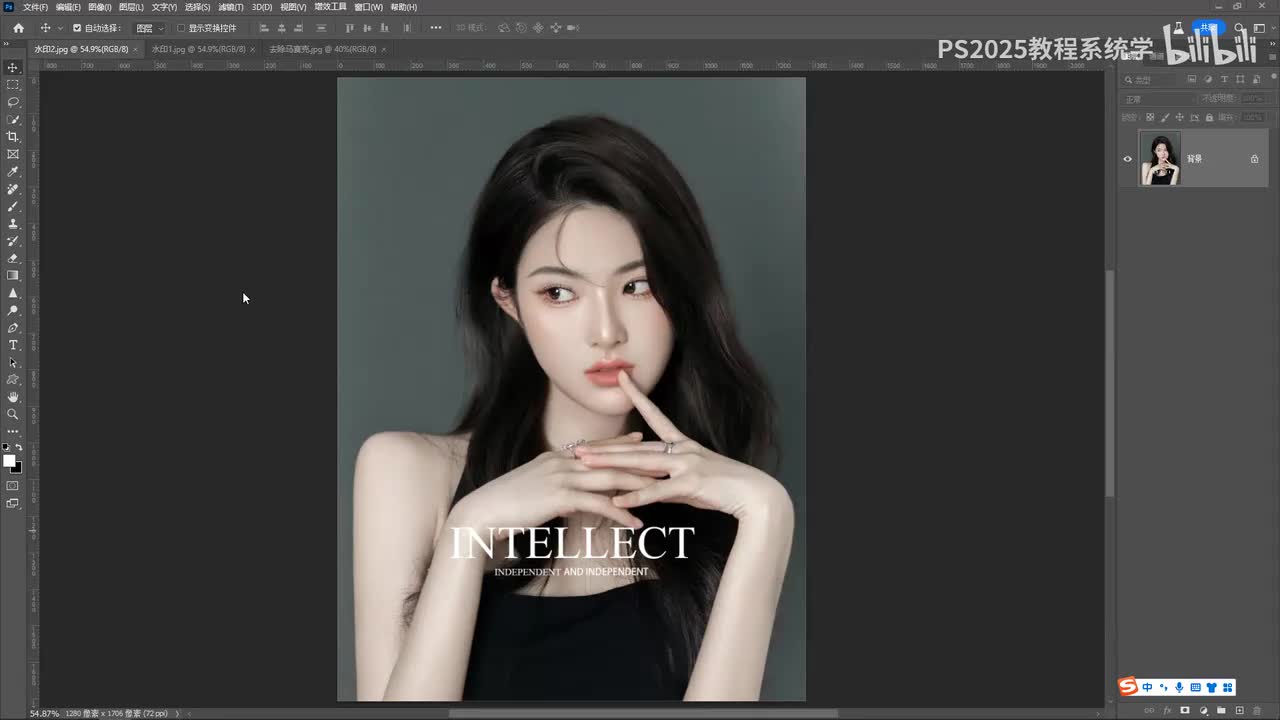Reset default foreground and background colors

click(6, 447)
